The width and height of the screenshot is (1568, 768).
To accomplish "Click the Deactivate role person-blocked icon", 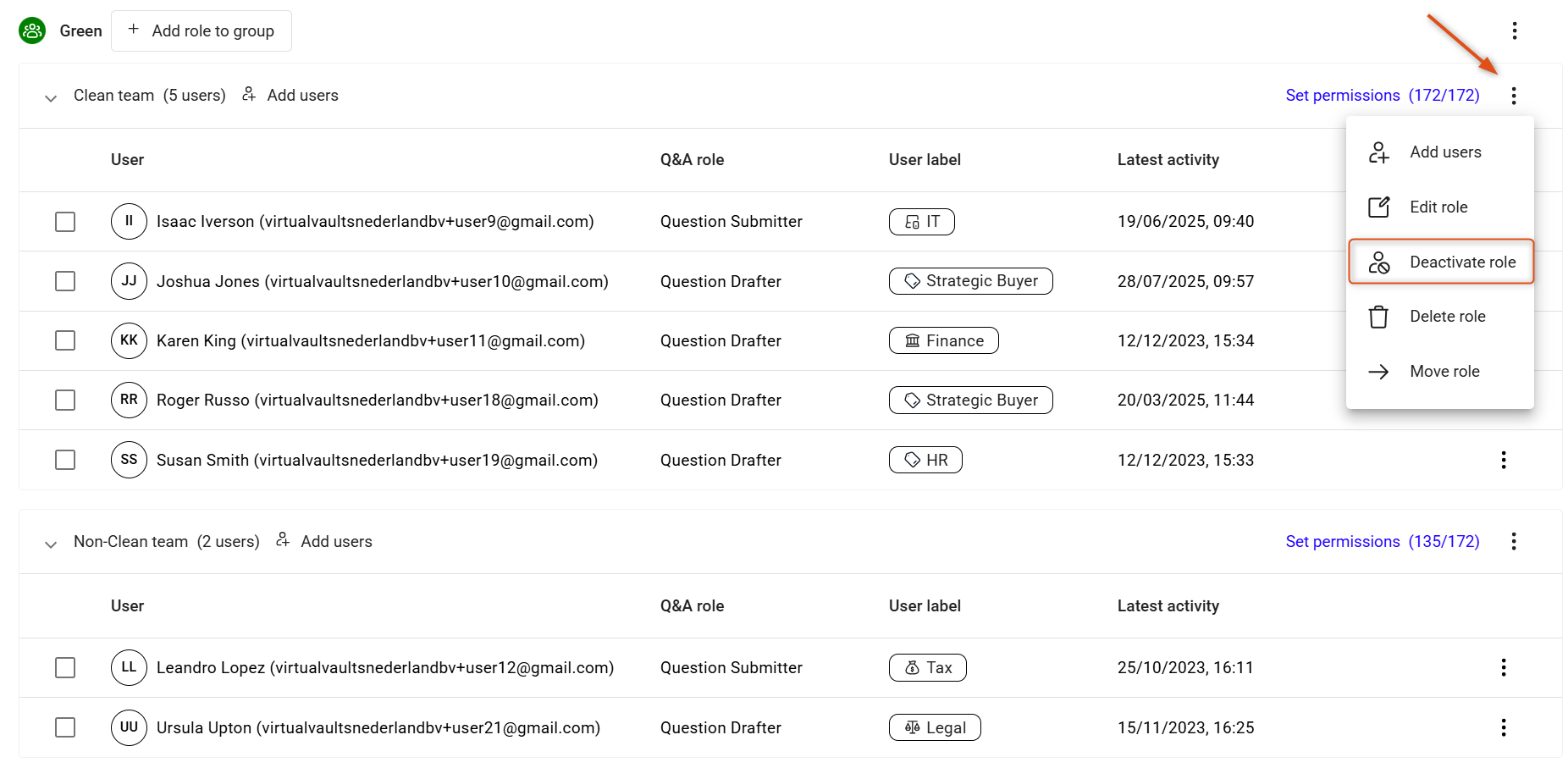I will pos(1378,262).
